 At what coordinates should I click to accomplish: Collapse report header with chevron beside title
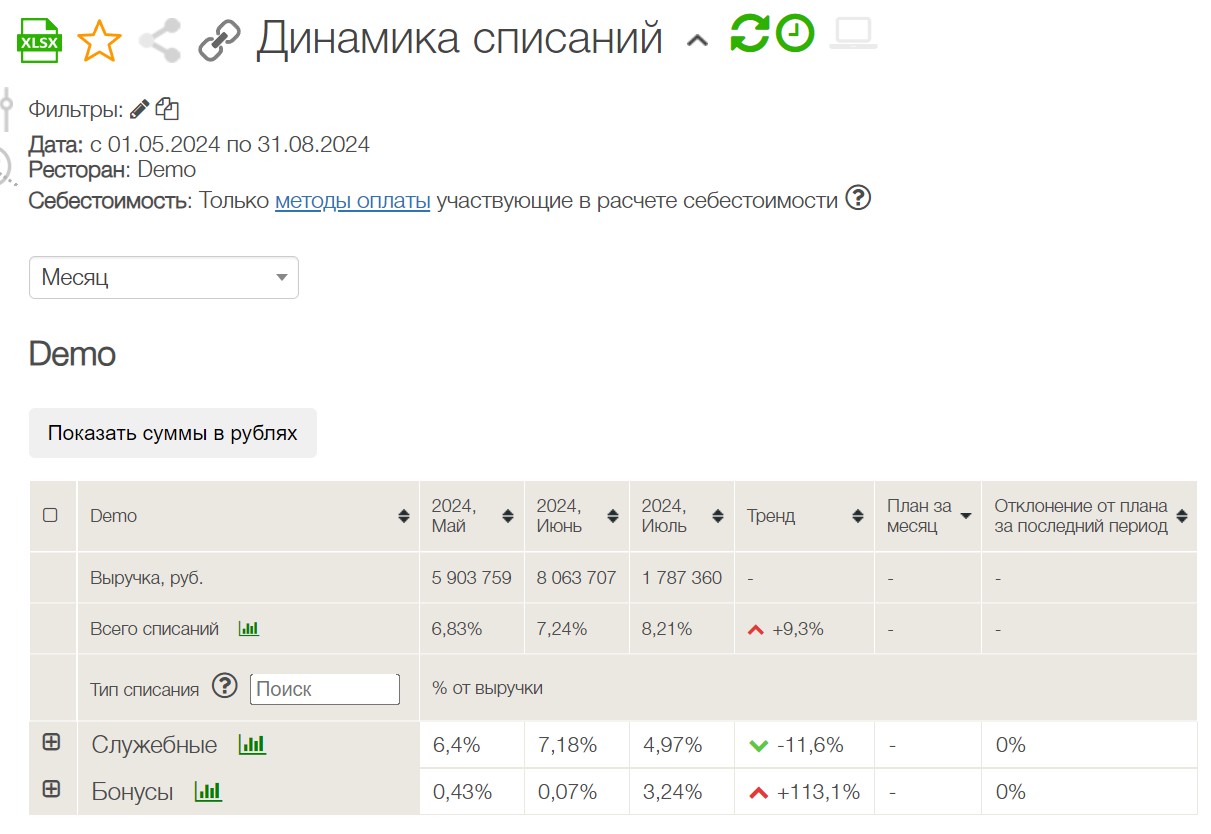coord(697,41)
